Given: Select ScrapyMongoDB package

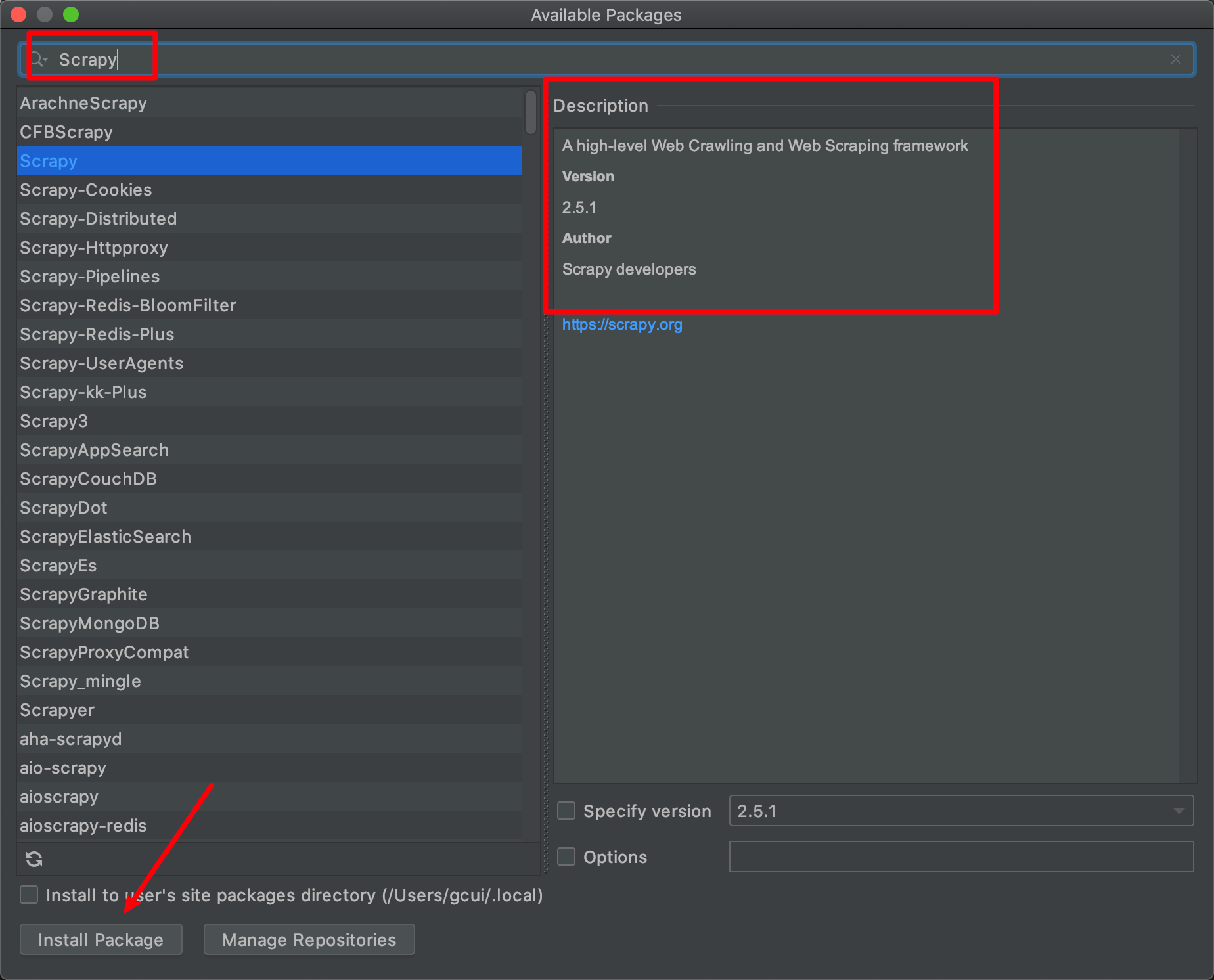Looking at the screenshot, I should 269,623.
